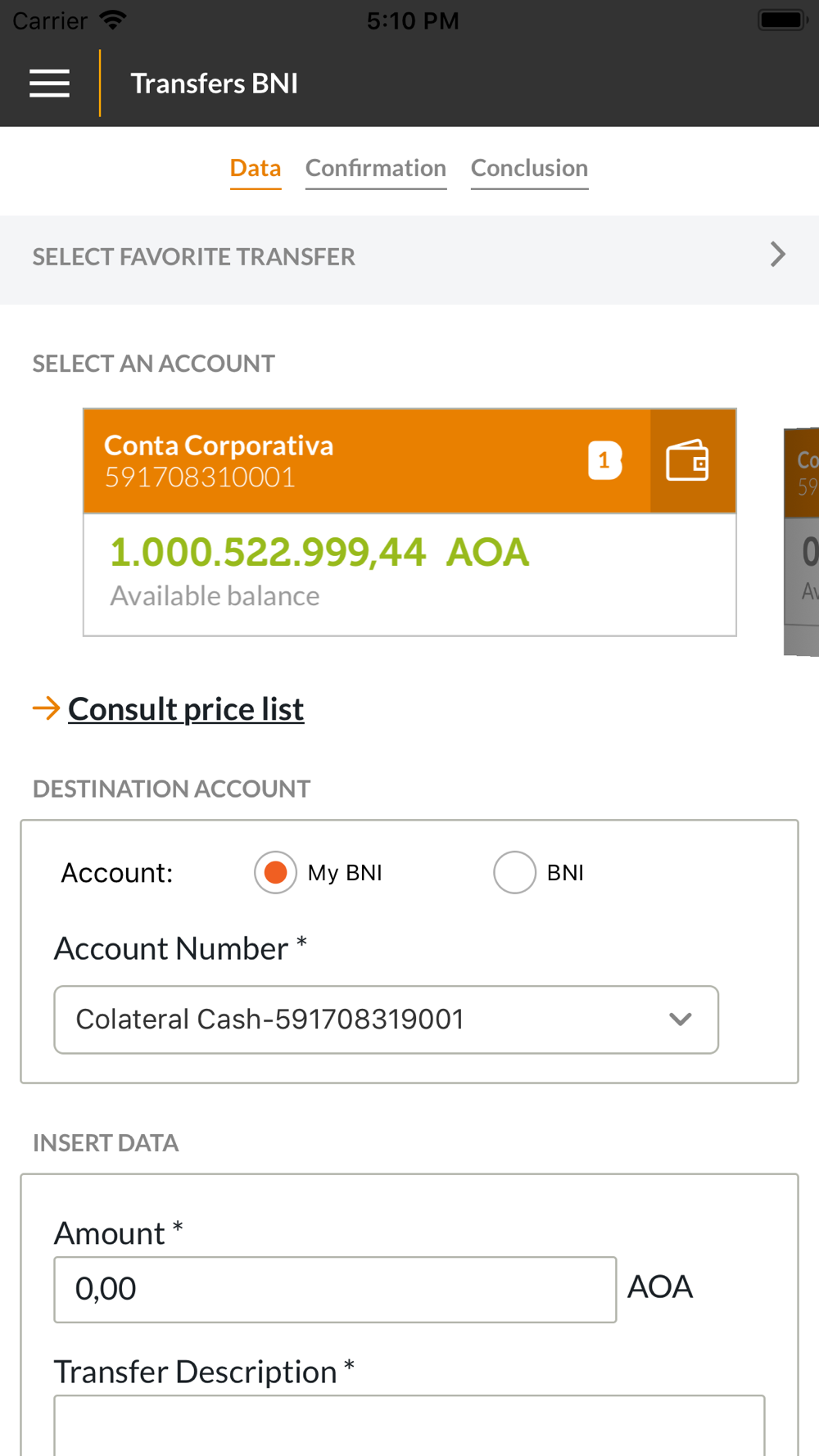The height and width of the screenshot is (1456, 819).
Task: Expand Select Favorite Transfer chevron
Action: pos(777,255)
